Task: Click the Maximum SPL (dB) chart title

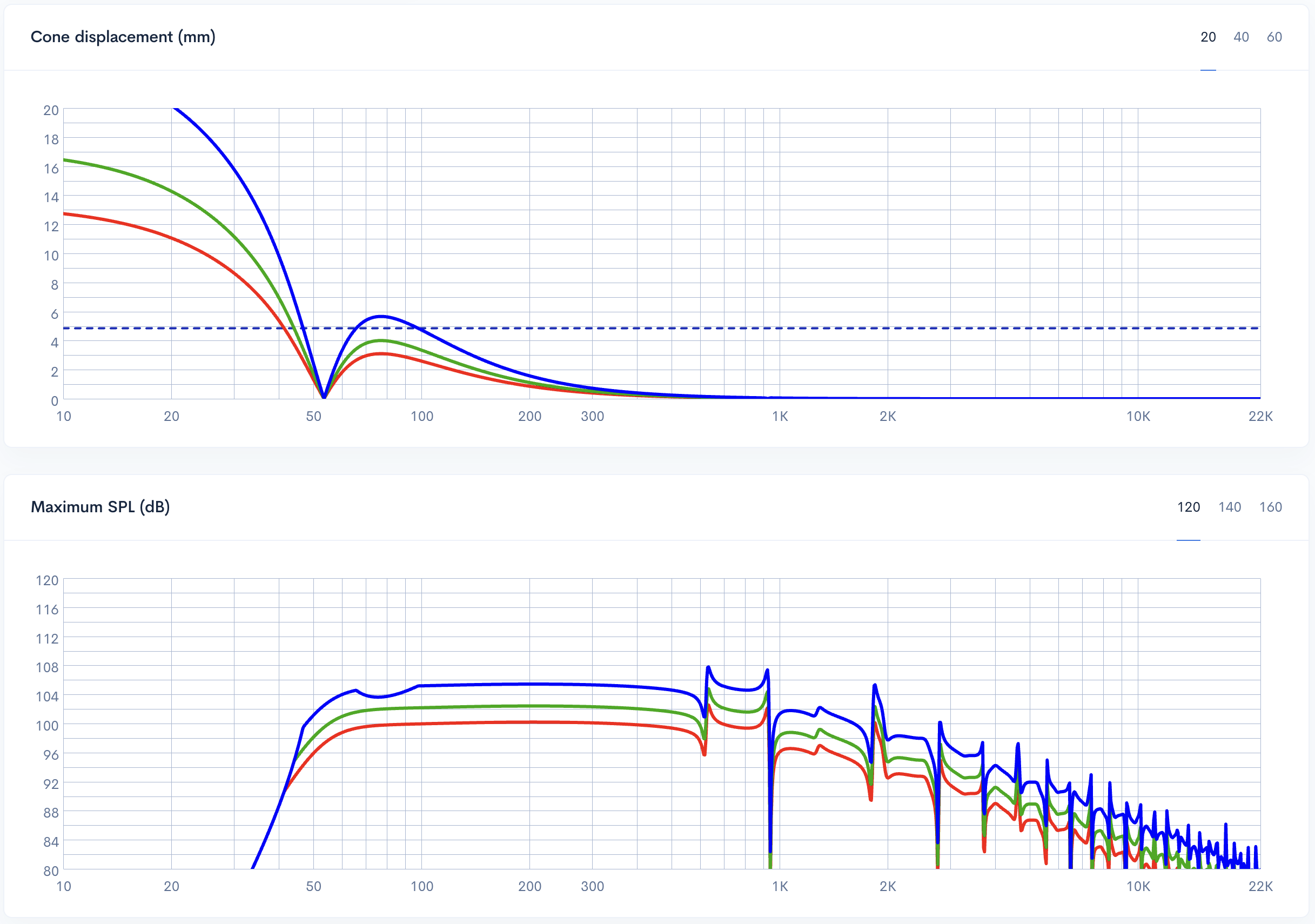Action: 100,507
